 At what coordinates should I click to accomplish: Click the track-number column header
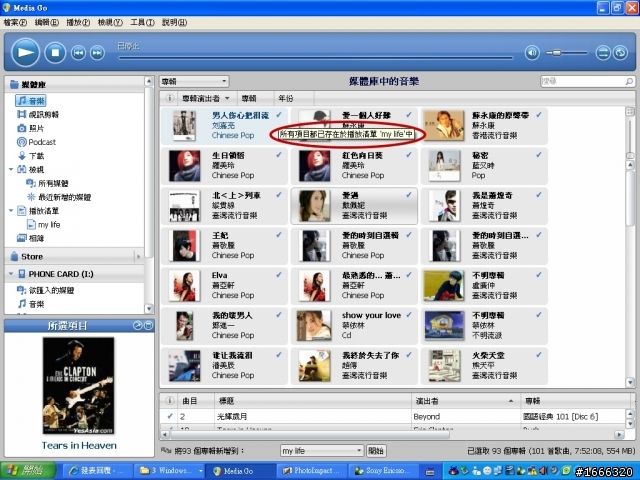(x=196, y=401)
